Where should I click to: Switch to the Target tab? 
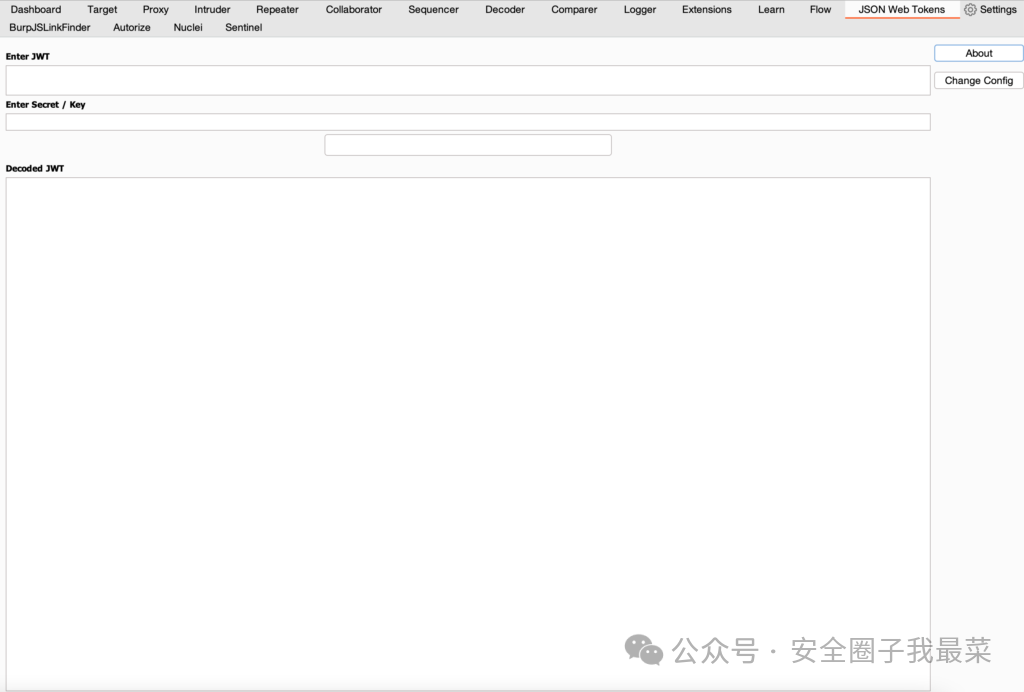(102, 9)
